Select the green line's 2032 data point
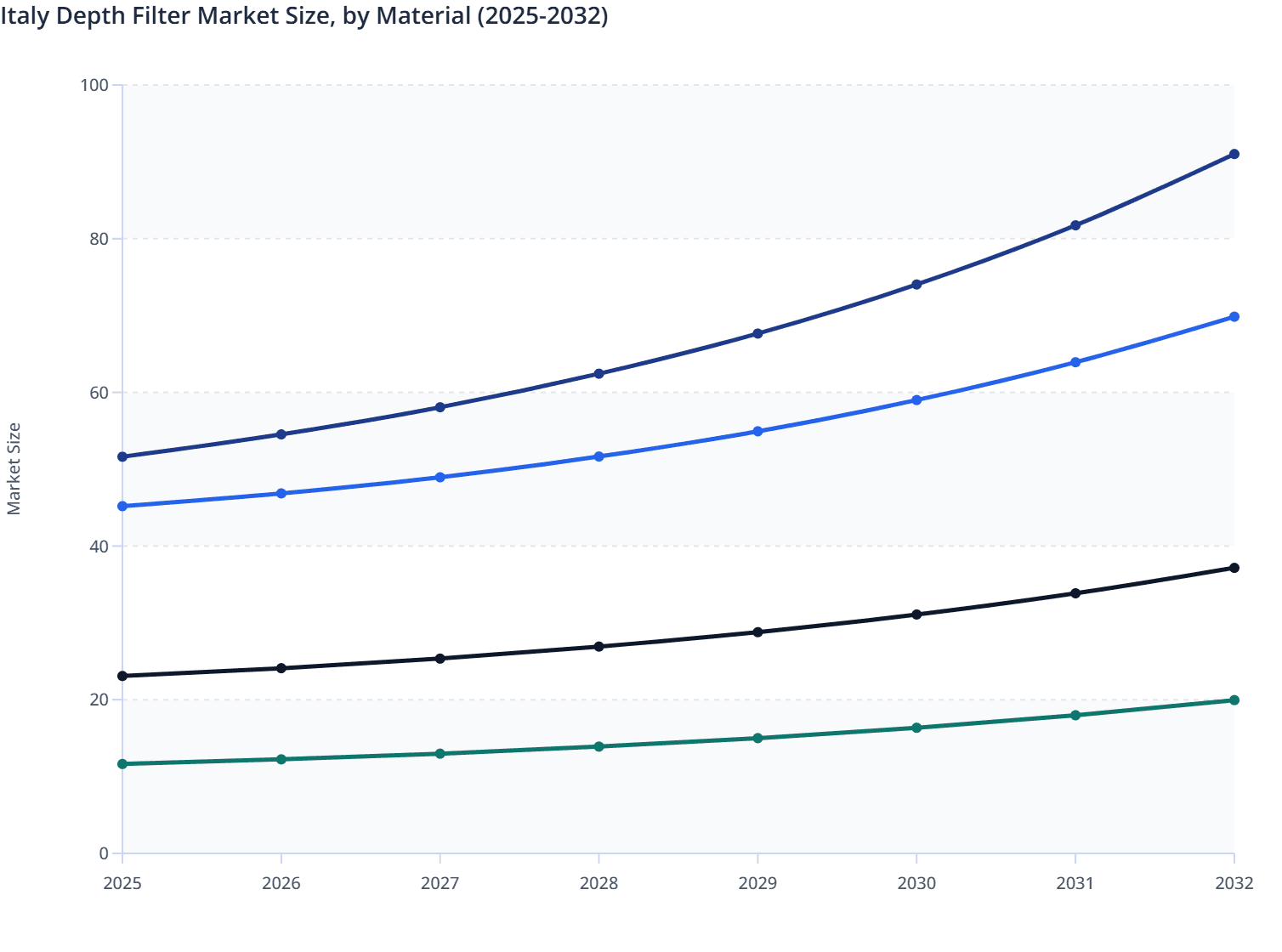Viewport: 1282px width, 952px height. click(1234, 700)
